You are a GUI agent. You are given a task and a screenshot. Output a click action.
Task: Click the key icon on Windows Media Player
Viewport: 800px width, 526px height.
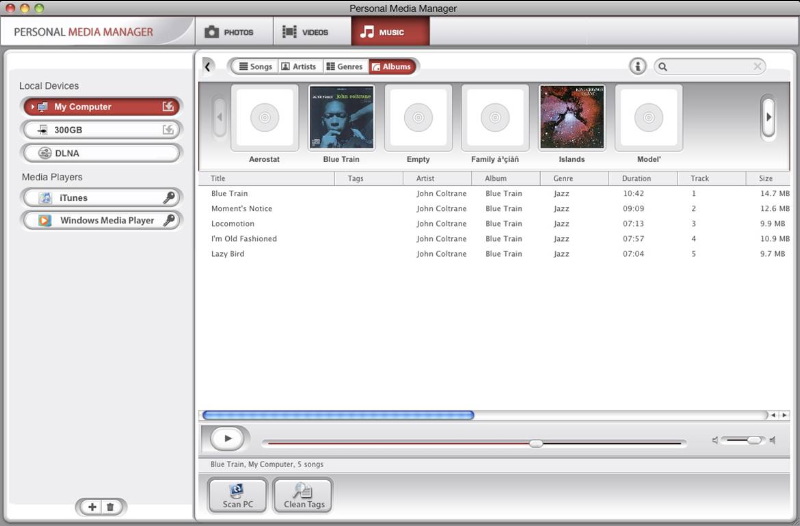(x=169, y=220)
